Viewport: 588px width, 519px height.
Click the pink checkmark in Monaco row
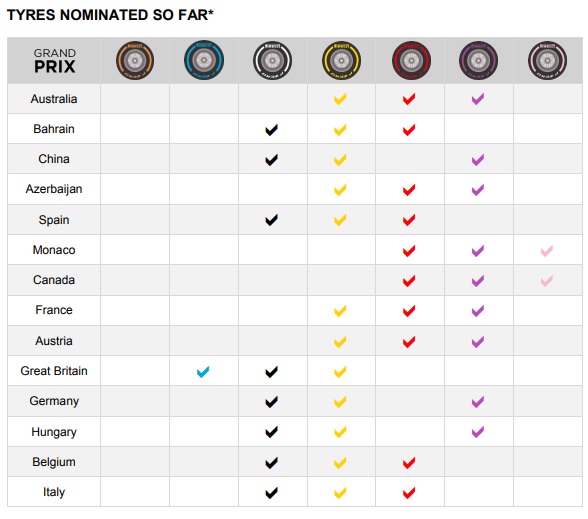tap(547, 250)
